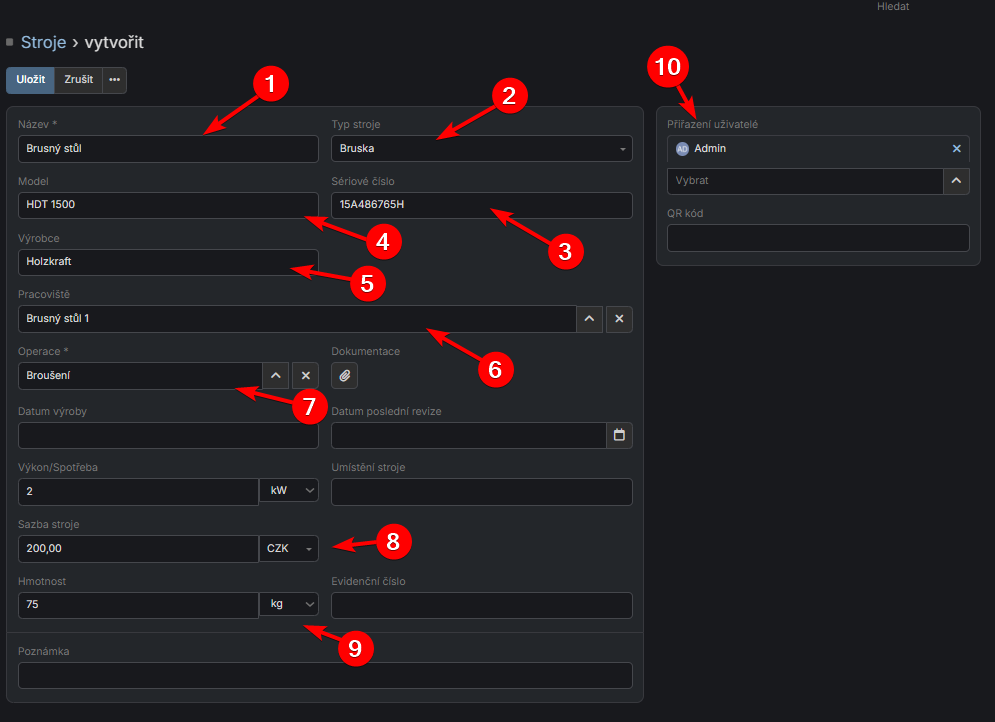Focus the QR kód input field
This screenshot has width=995, height=722.
(x=817, y=238)
